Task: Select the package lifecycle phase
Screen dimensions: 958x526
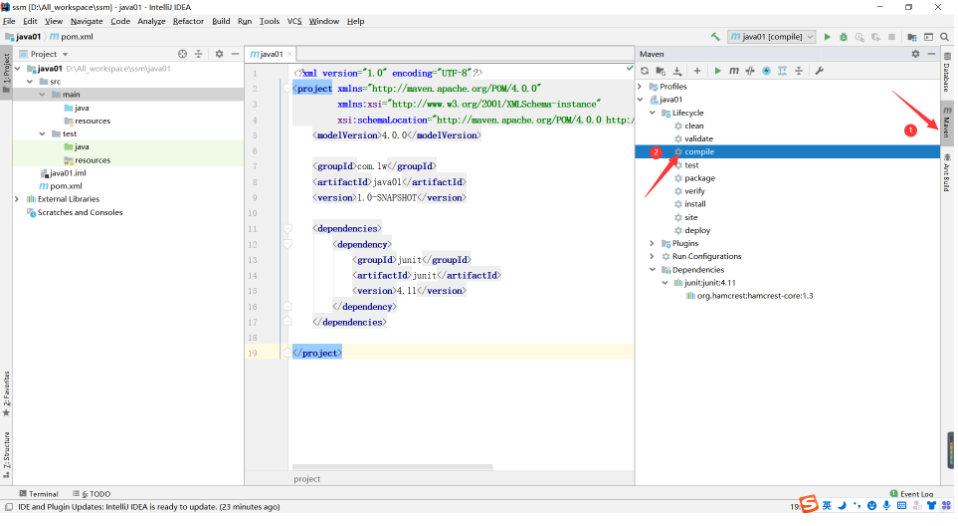Action: 700,178
